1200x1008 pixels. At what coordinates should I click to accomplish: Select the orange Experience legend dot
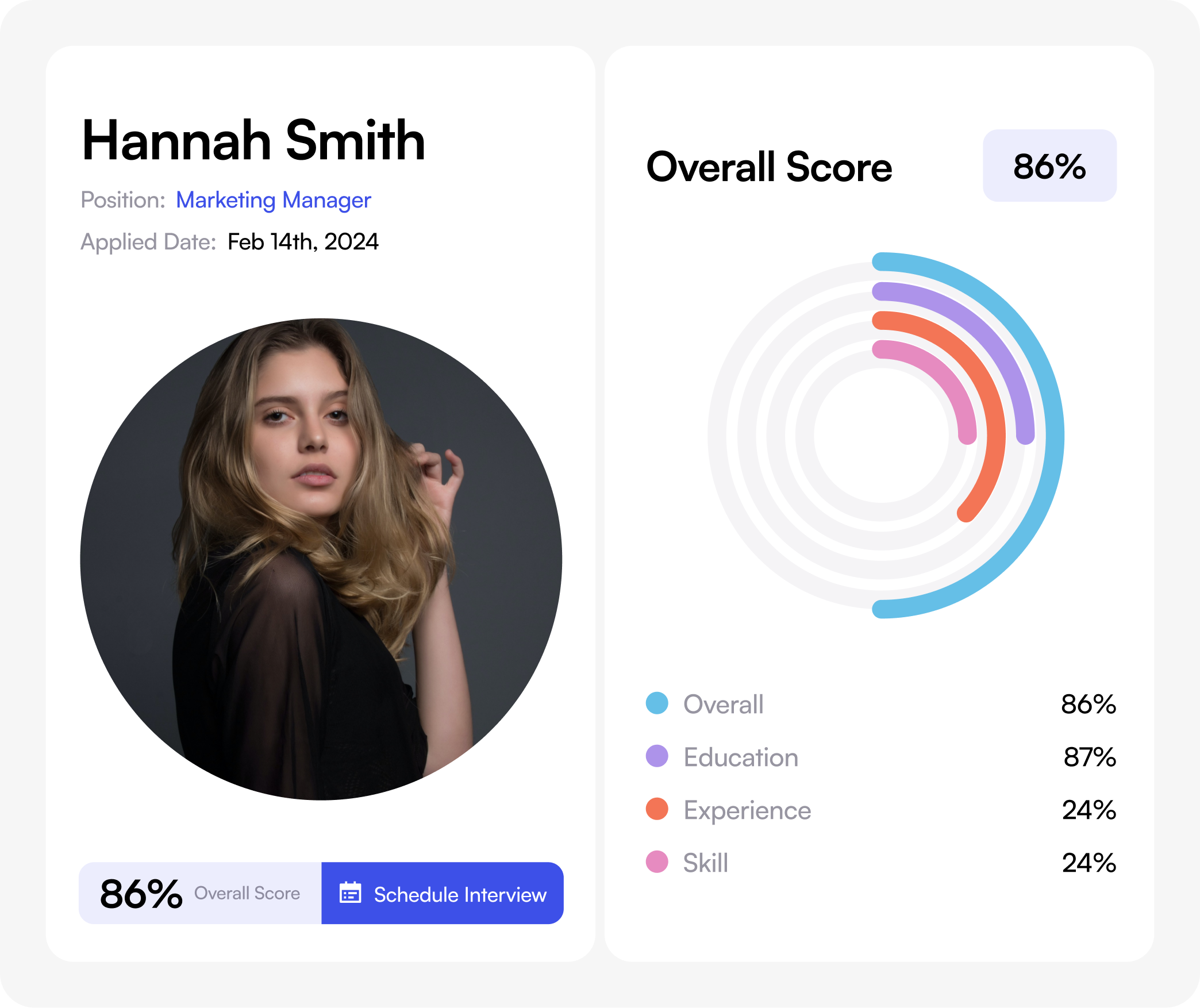pos(657,809)
